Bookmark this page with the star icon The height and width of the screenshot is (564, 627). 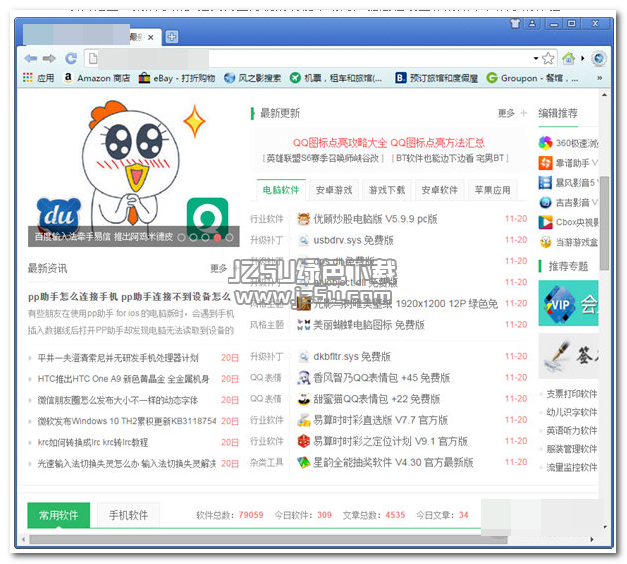[548, 58]
